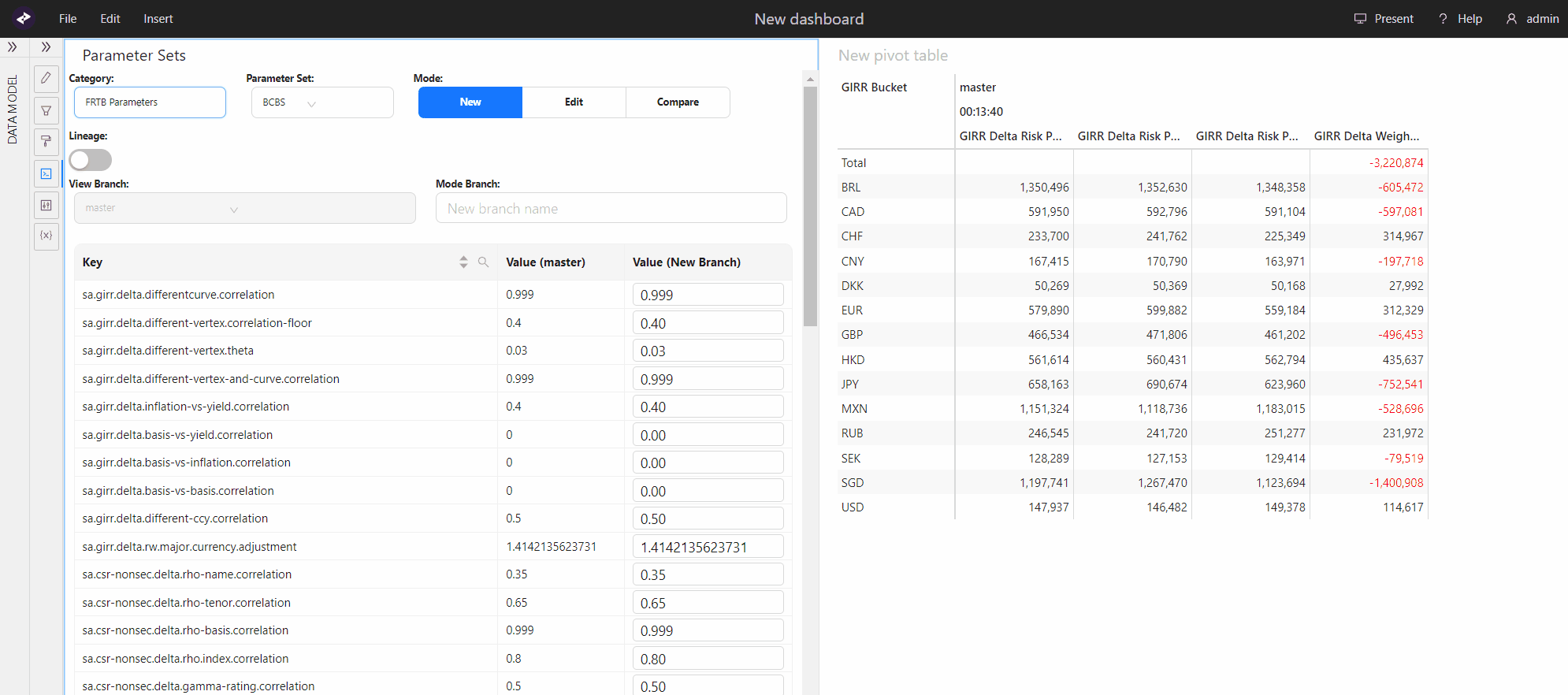The height and width of the screenshot is (695, 1568).
Task: Open the View Branch master dropdown
Action: (x=245, y=208)
